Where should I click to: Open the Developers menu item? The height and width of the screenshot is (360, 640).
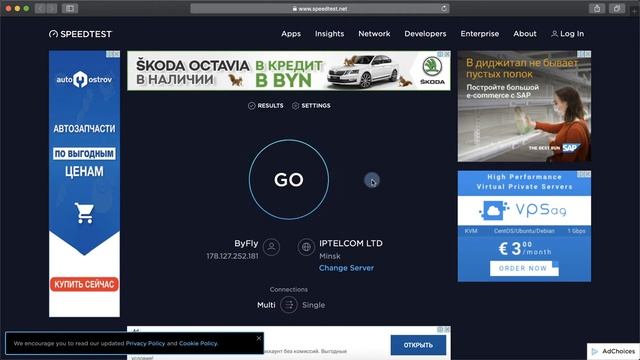tap(425, 34)
